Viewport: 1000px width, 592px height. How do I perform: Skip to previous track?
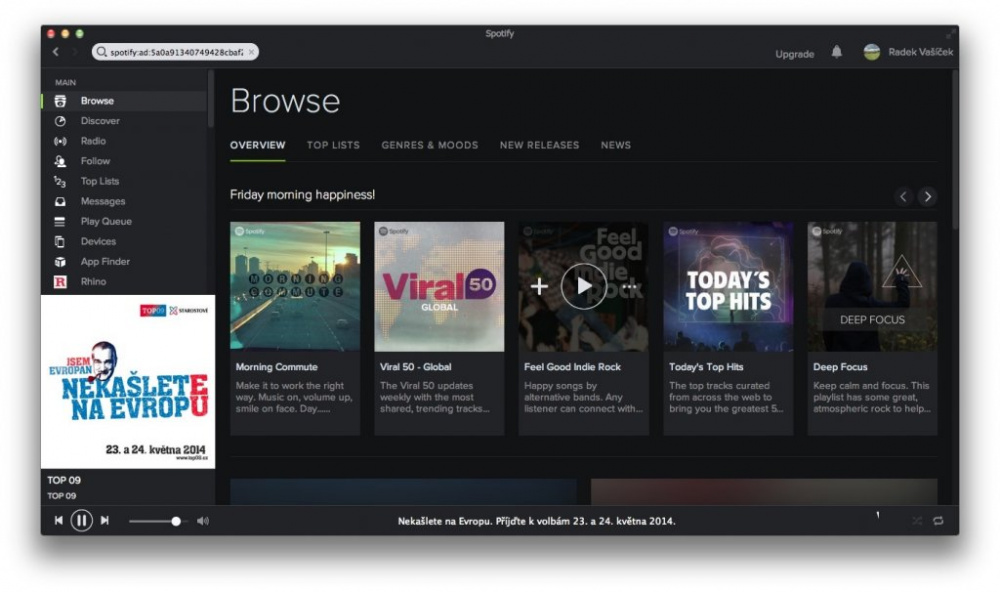(59, 521)
